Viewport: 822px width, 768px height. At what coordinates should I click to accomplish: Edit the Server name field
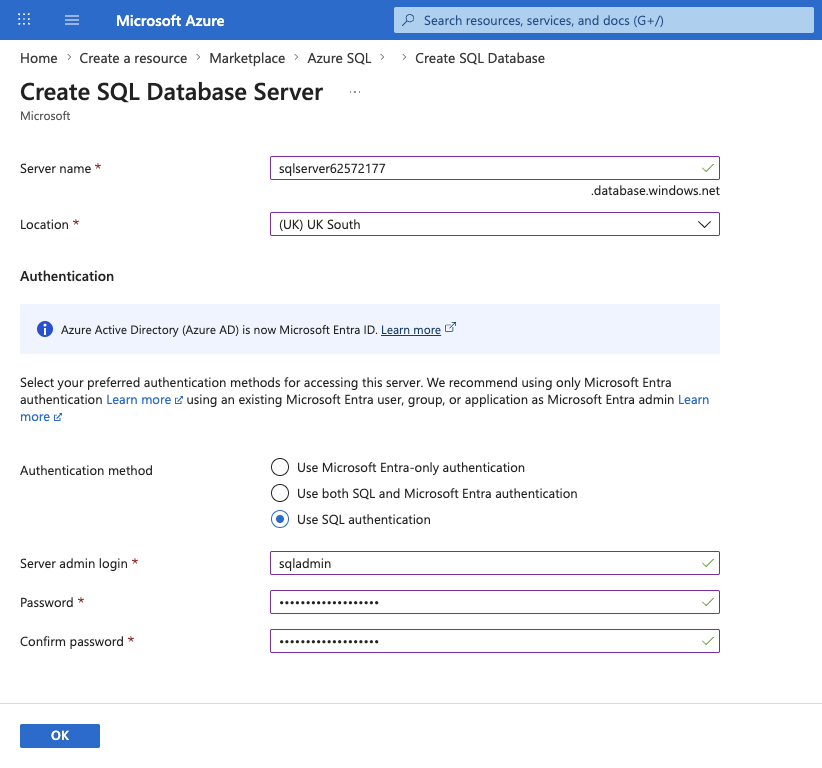(x=495, y=168)
